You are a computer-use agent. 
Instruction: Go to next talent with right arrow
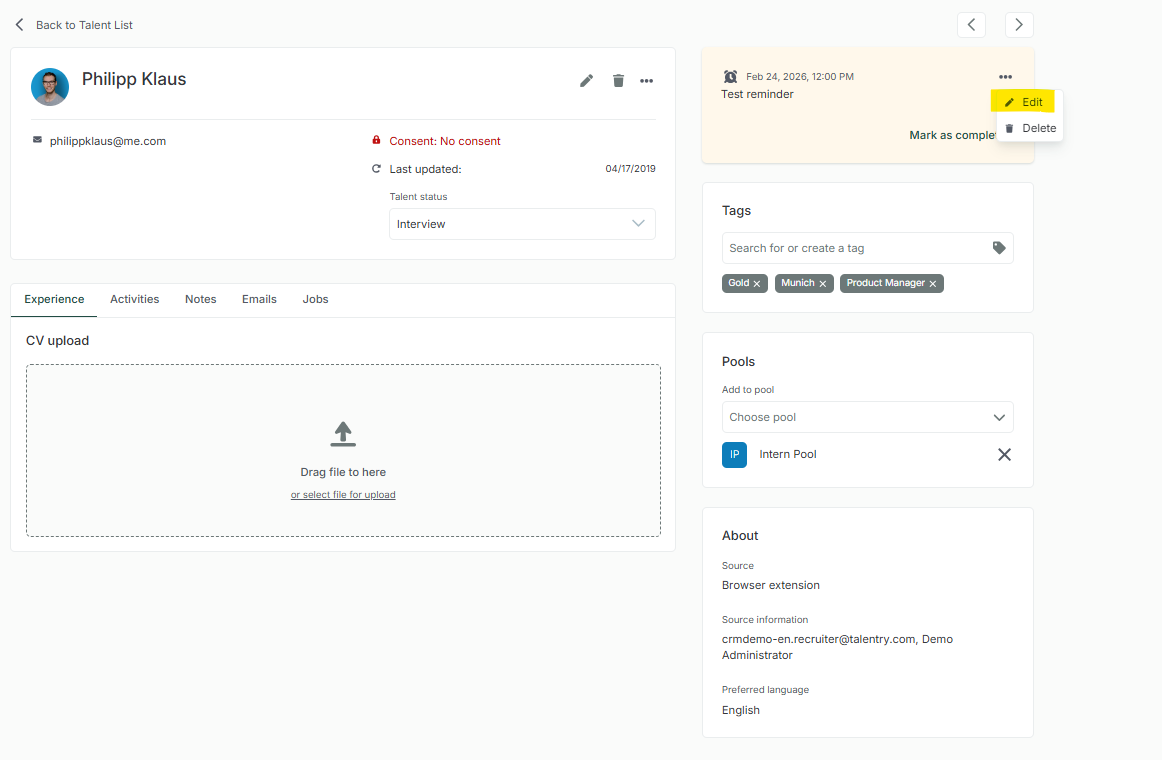(x=1019, y=25)
